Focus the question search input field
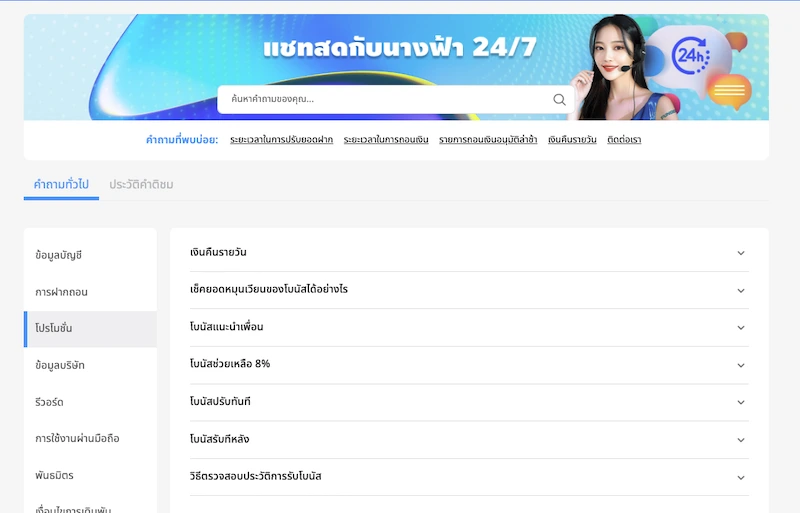The width and height of the screenshot is (800, 513). point(395,100)
